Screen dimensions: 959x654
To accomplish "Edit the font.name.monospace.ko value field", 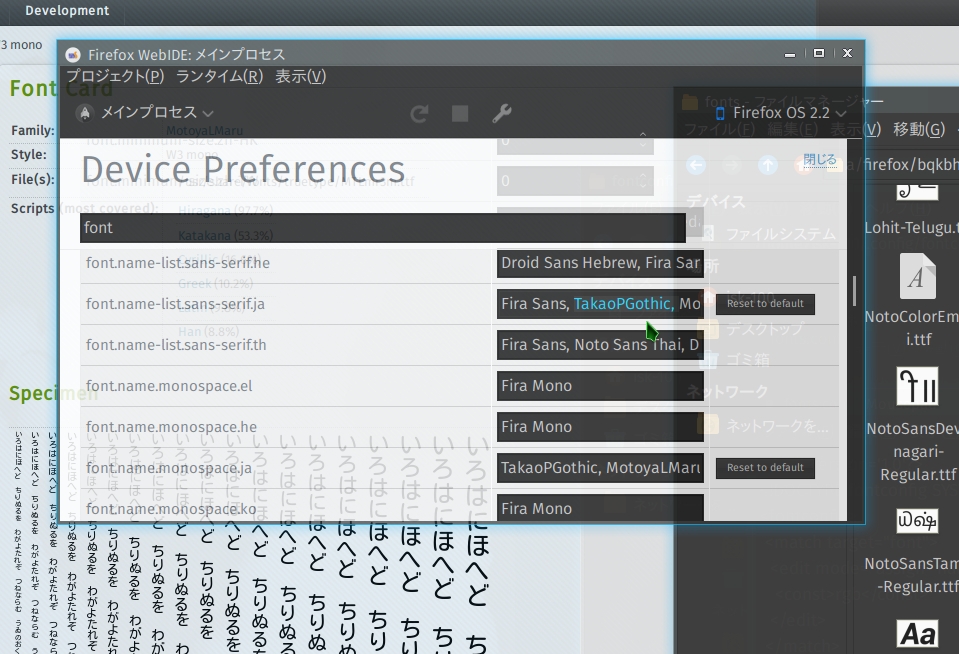I will click(x=600, y=508).
